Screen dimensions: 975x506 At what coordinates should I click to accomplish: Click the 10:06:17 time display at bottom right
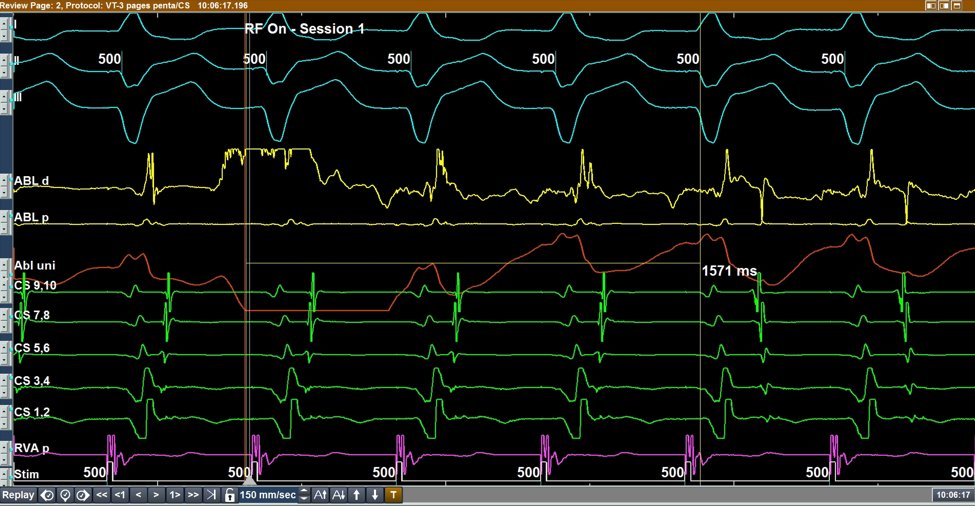point(952,495)
